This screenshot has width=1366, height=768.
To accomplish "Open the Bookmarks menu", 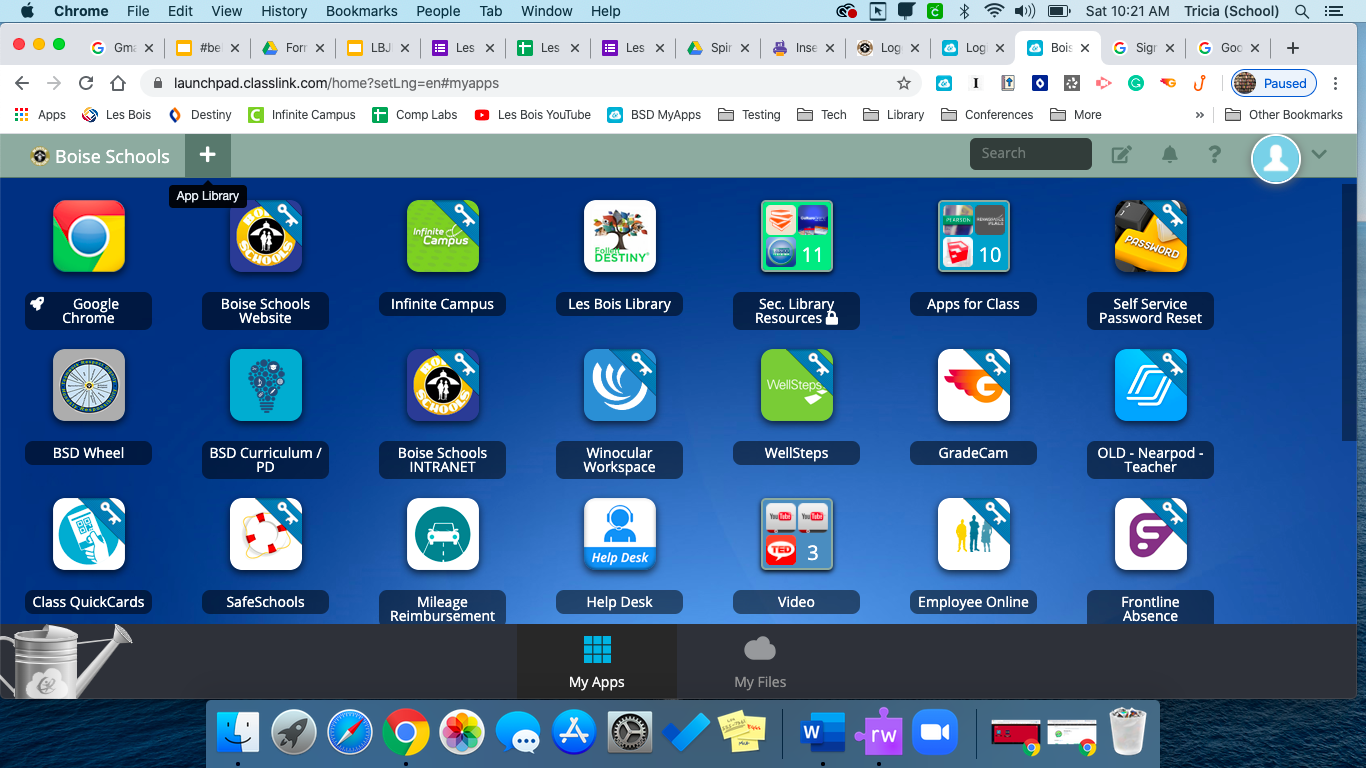I will tap(362, 11).
